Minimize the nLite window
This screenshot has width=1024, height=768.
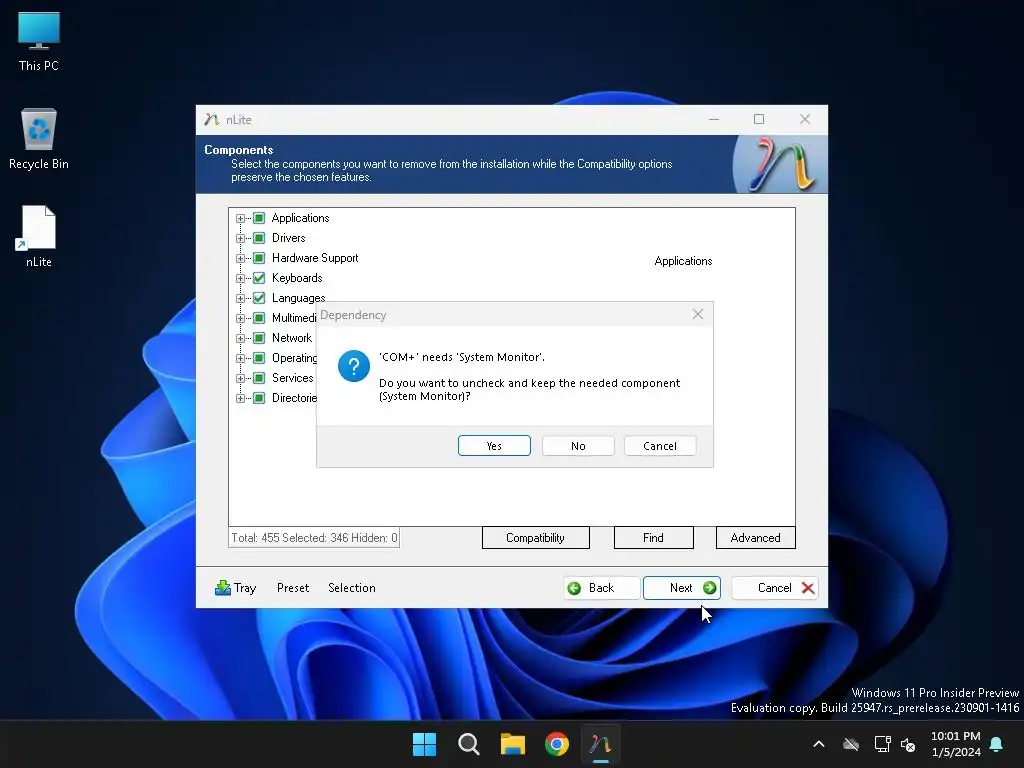pos(714,119)
